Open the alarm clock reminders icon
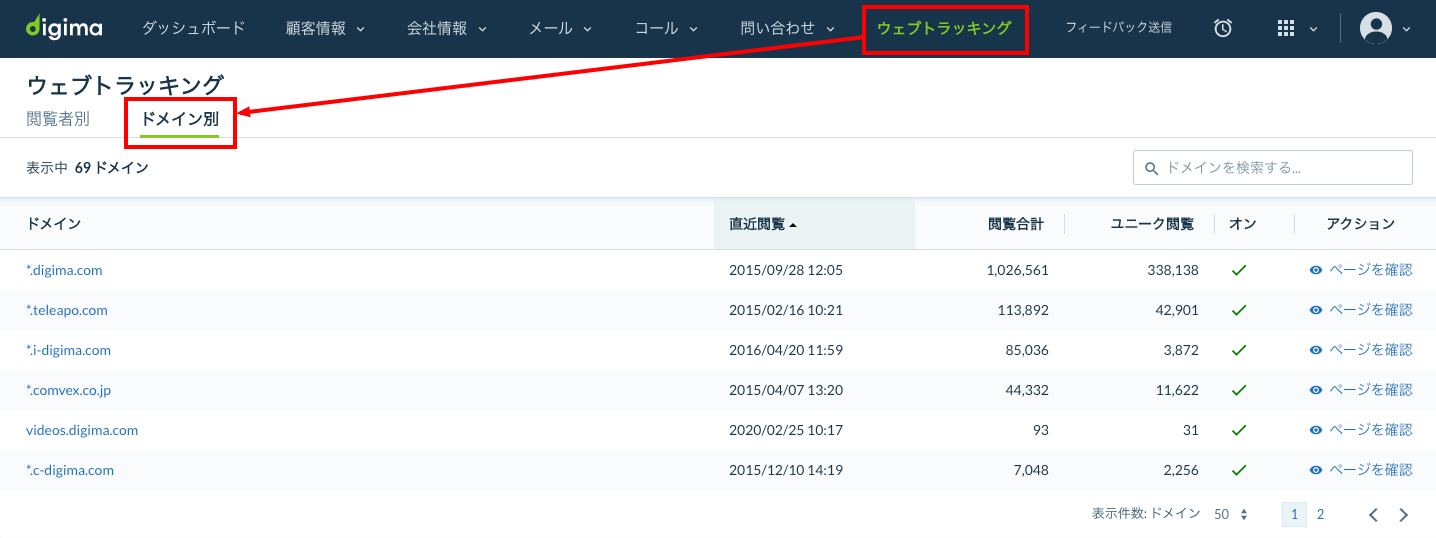 pyautogui.click(x=1223, y=28)
